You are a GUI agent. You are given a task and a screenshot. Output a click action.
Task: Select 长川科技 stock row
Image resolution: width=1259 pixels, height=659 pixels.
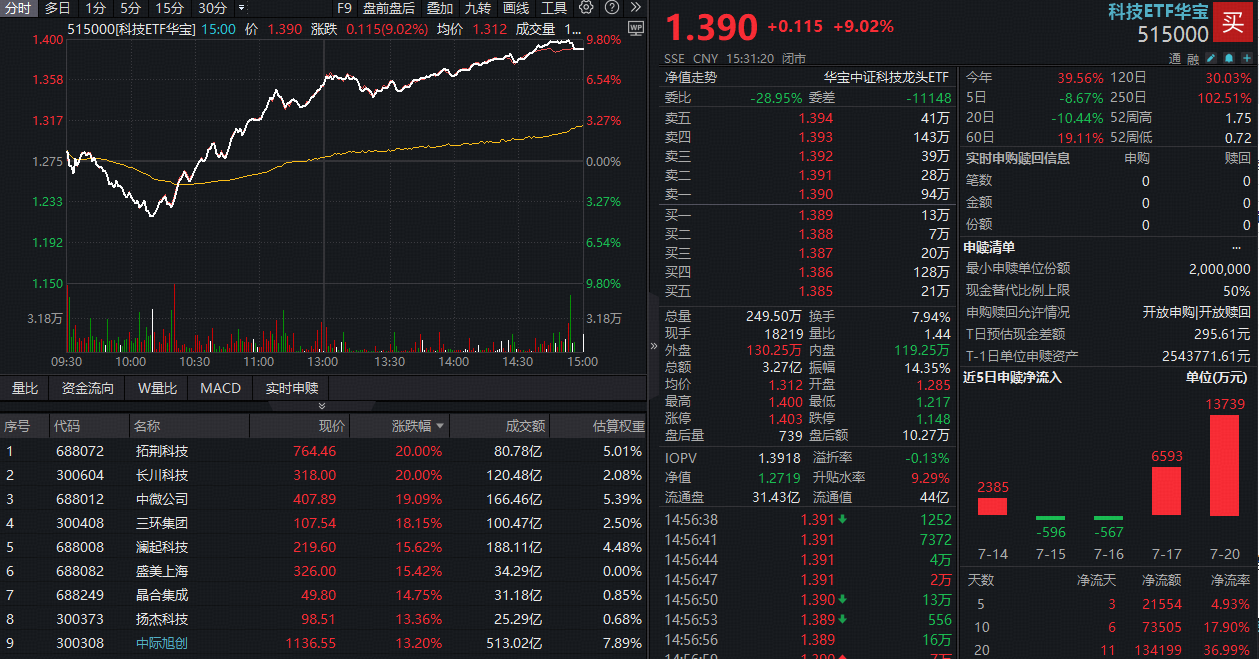(324, 475)
